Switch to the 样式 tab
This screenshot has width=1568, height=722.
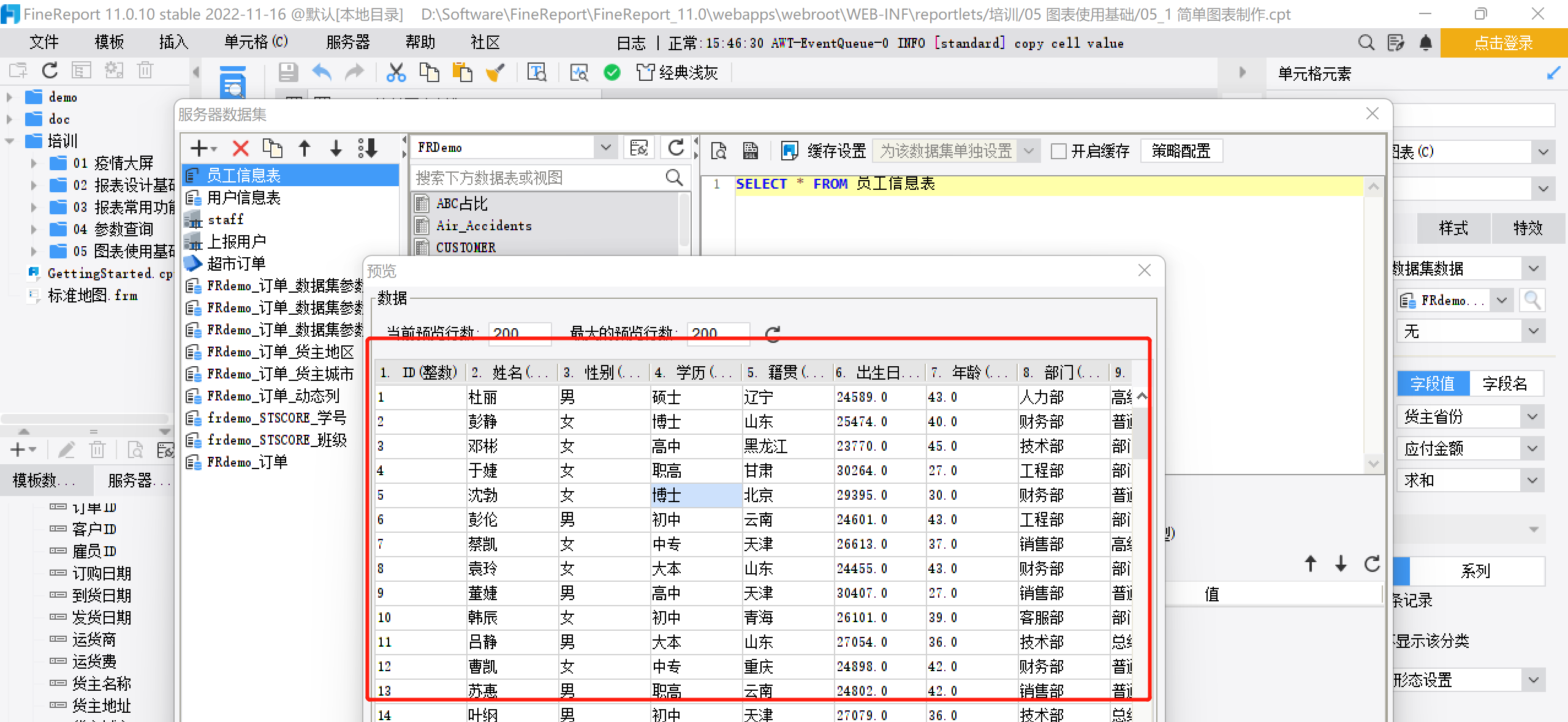coord(1453,228)
